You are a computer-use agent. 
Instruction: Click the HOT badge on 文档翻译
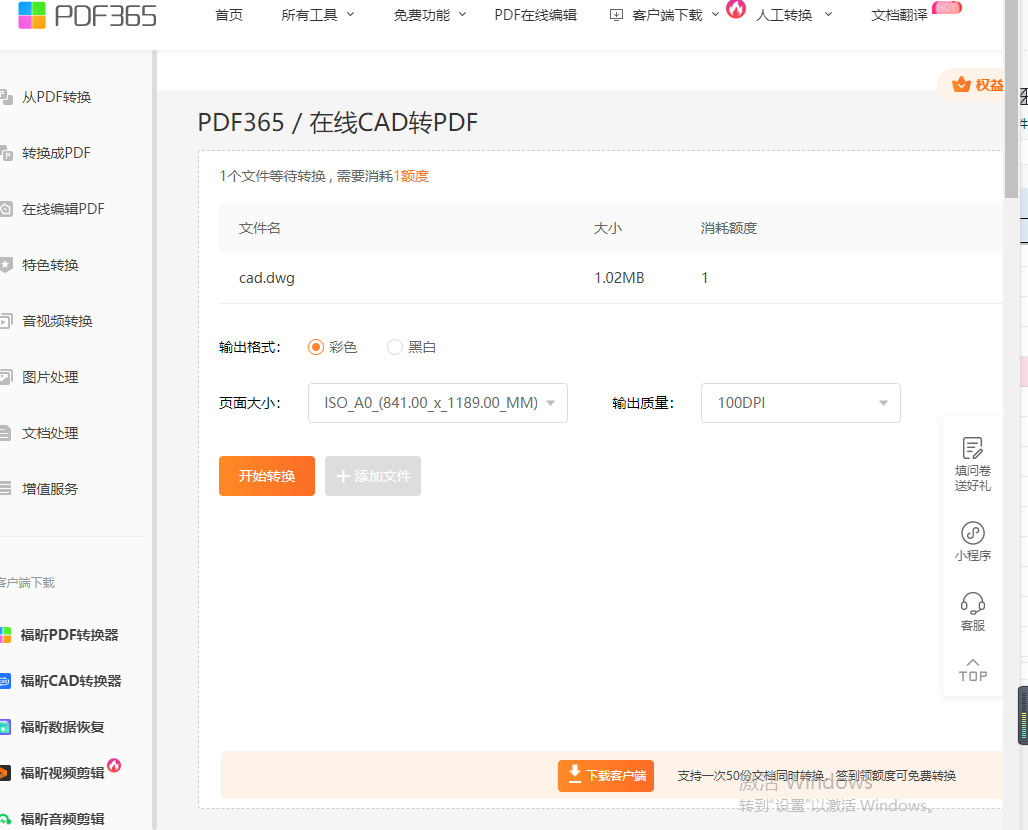(x=947, y=7)
